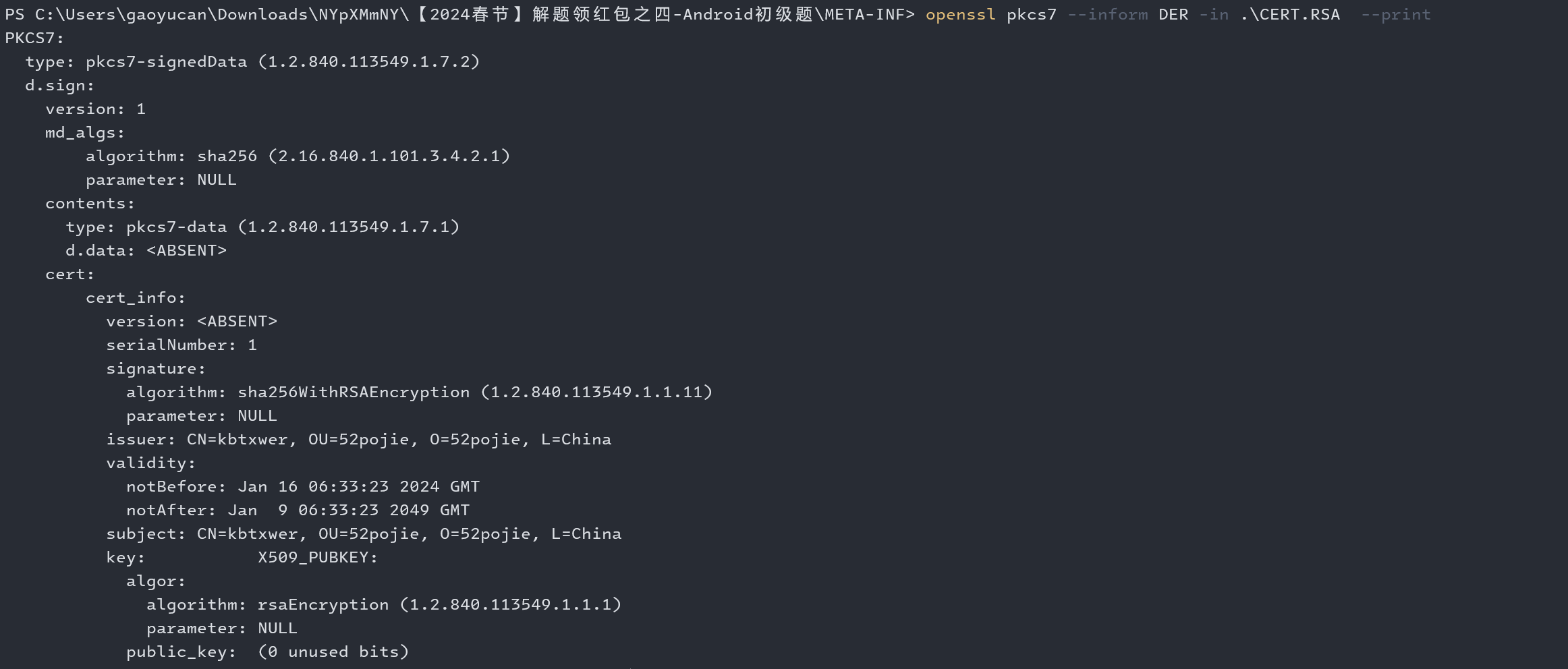
Task: Click the '.\CERT.RSA' filename argument
Action: pyautogui.click(x=1290, y=15)
